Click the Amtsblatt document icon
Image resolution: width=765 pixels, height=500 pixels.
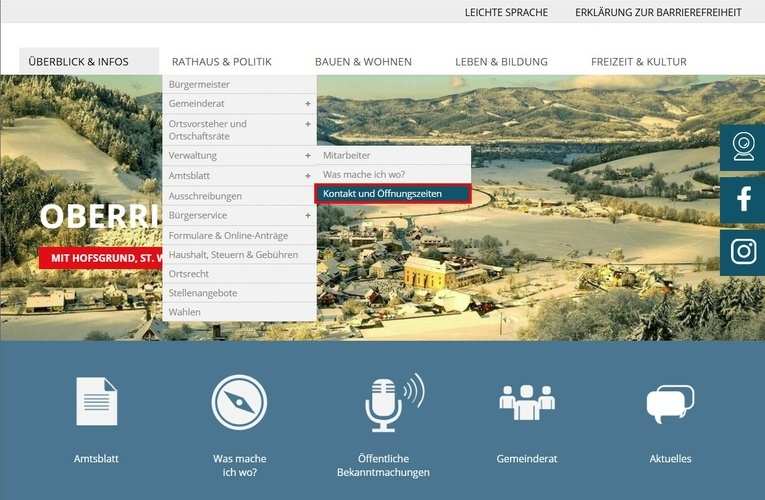pyautogui.click(x=96, y=402)
